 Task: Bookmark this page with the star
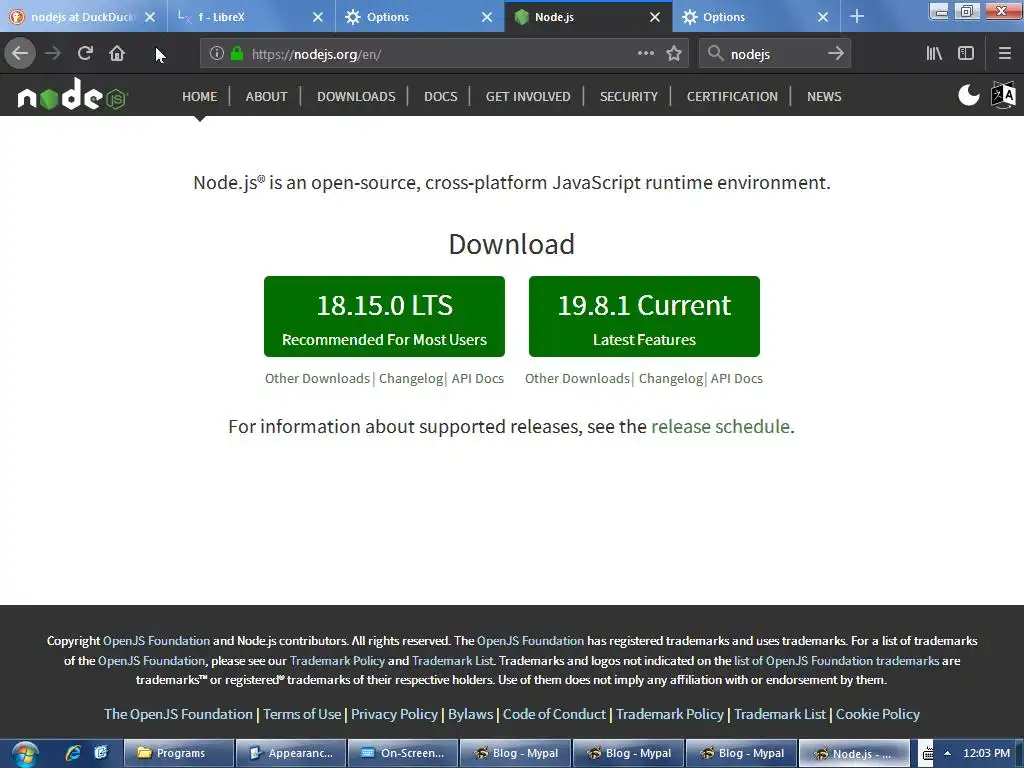click(674, 54)
